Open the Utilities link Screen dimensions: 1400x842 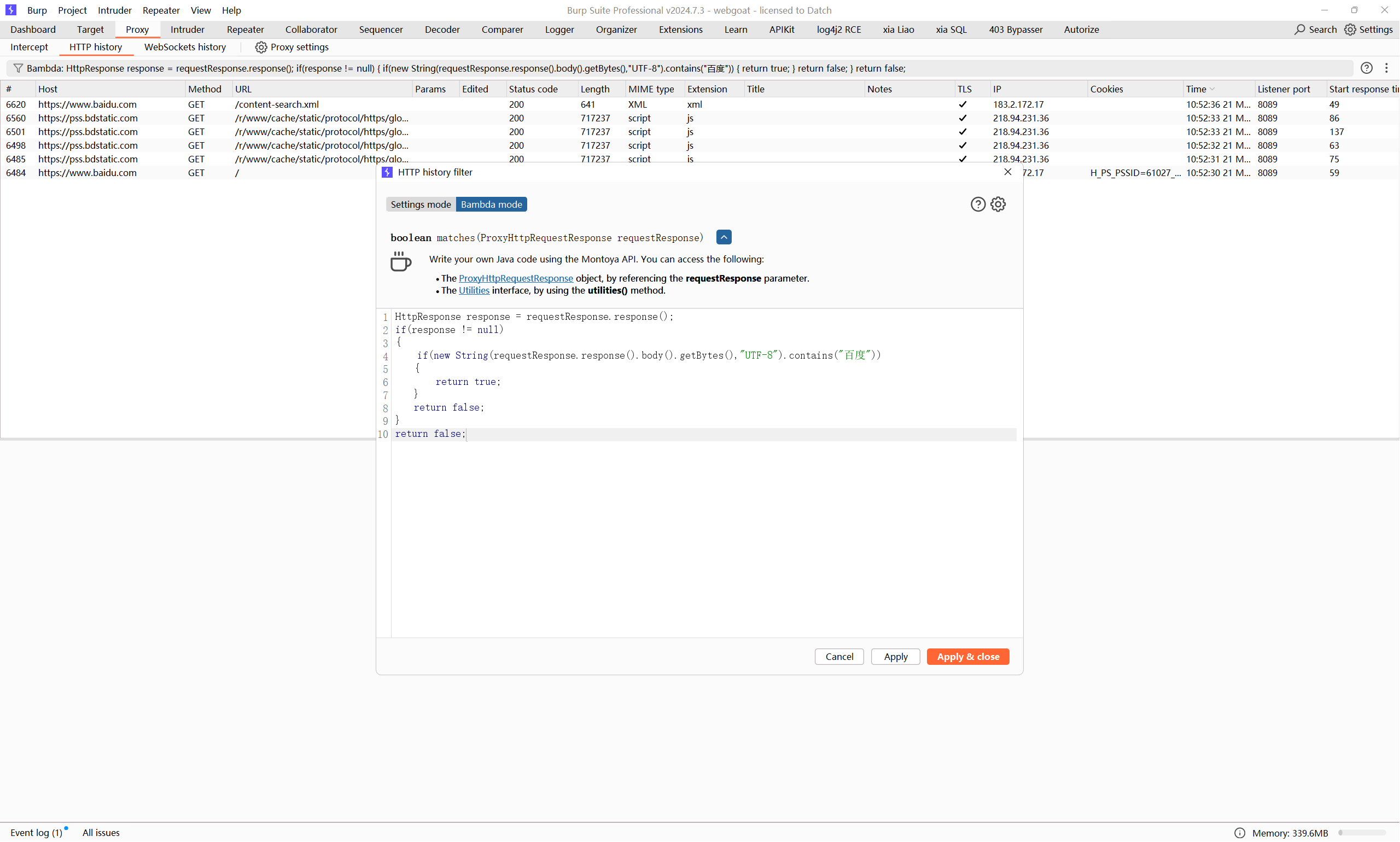click(x=474, y=290)
